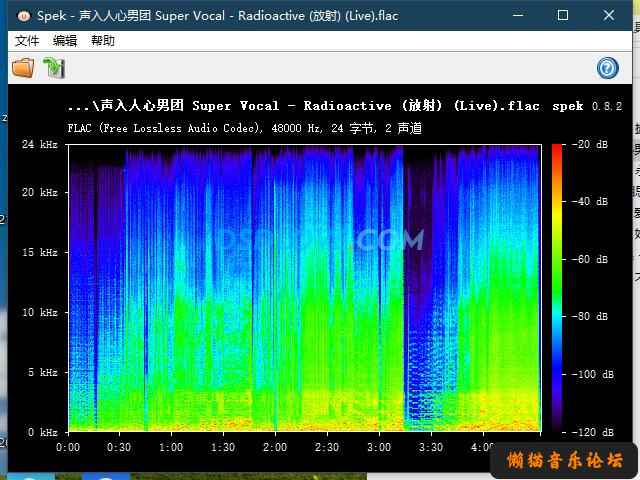
Task: Click the 5 kHz frequency label
Action: click(42, 372)
